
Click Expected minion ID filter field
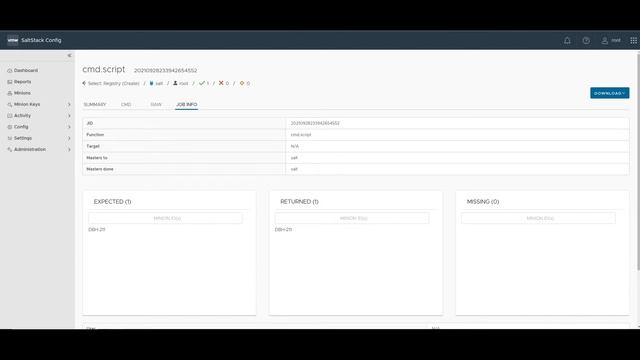(x=165, y=218)
